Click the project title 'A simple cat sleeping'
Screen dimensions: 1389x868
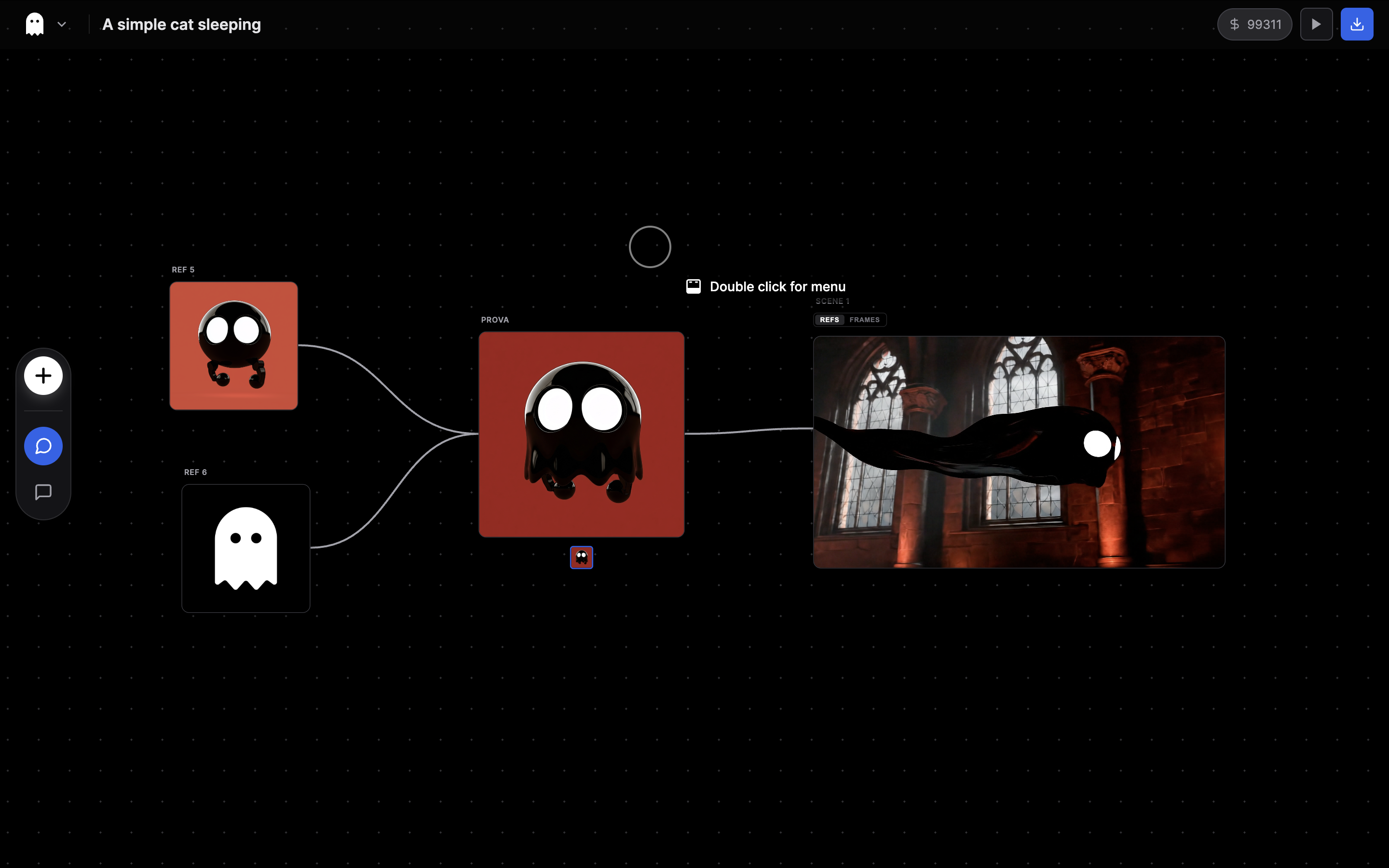click(181, 24)
